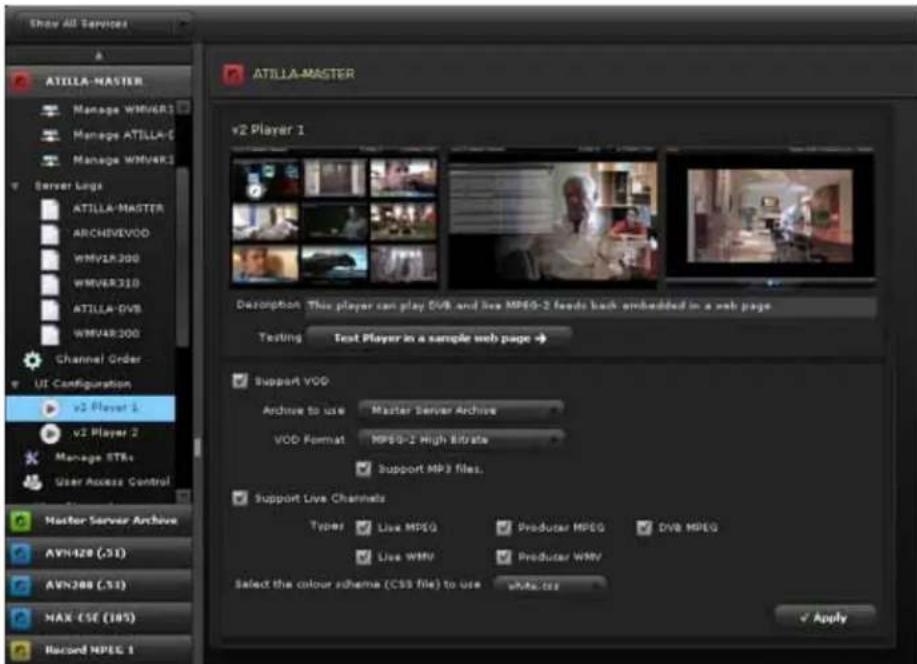The image size is (917, 664).
Task: Open the Show All Services dropdown
Action: [103, 25]
